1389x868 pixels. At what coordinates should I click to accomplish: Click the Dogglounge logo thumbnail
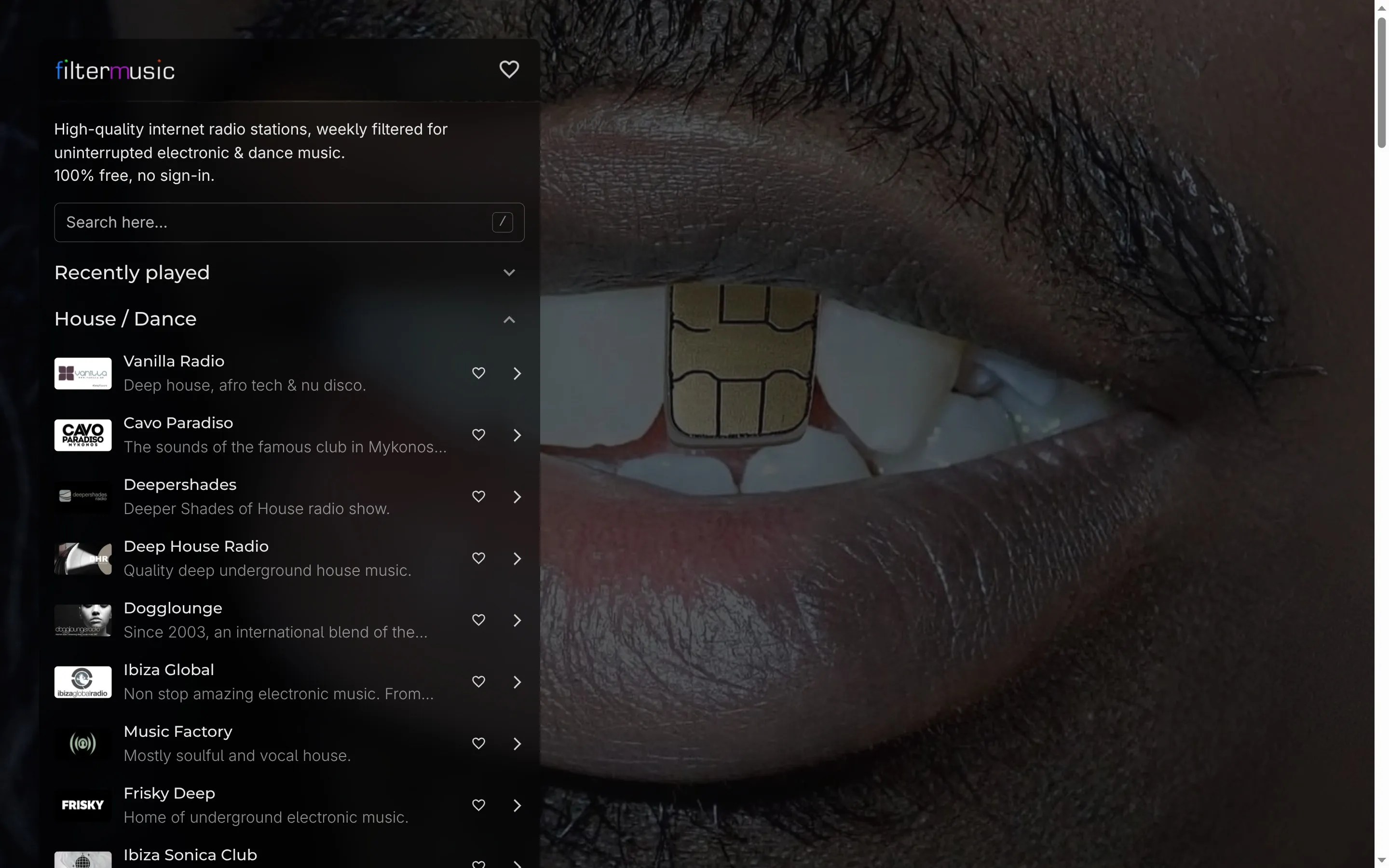tap(82, 620)
